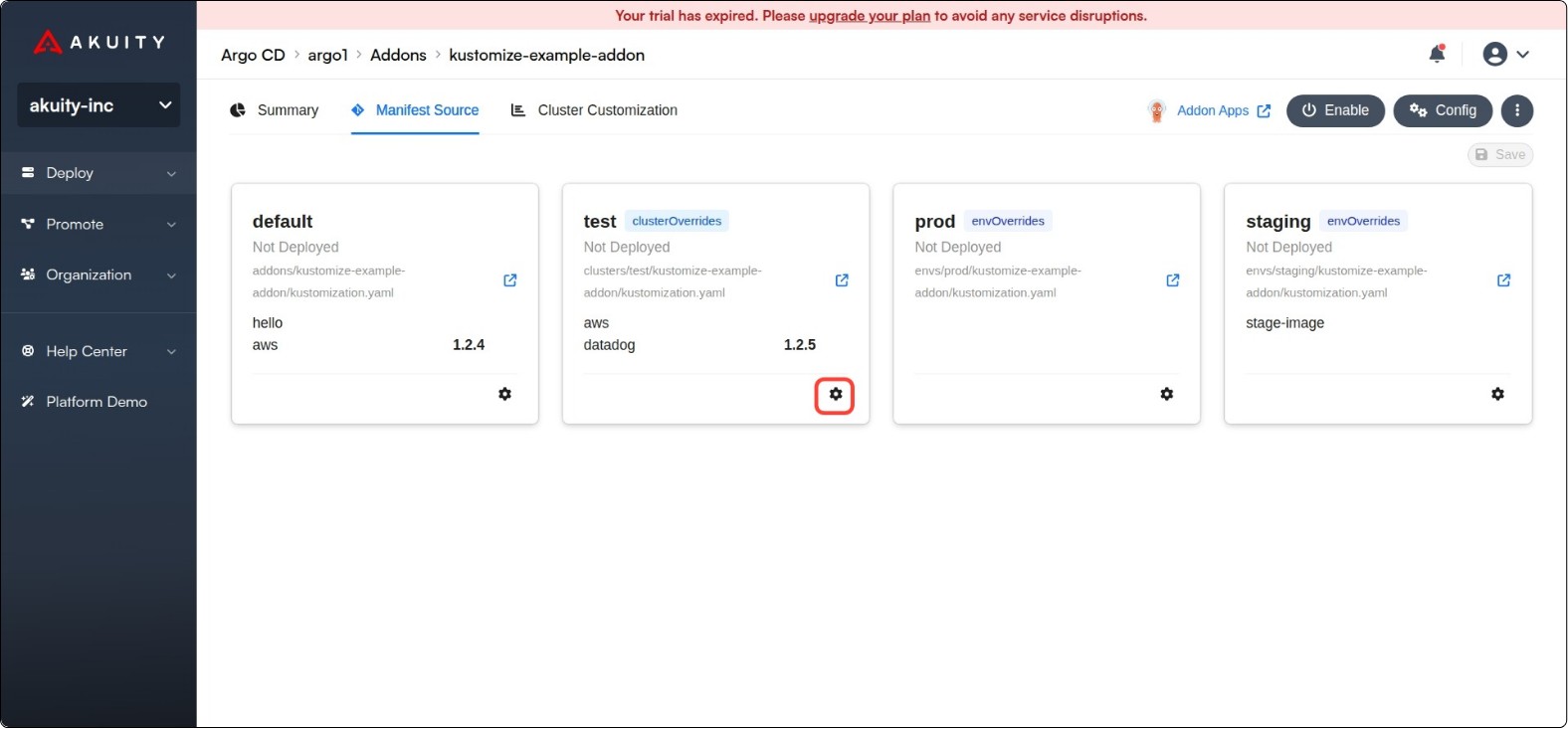The image size is (1568, 729).
Task: Select the Manifest Source tab
Action: click(415, 110)
